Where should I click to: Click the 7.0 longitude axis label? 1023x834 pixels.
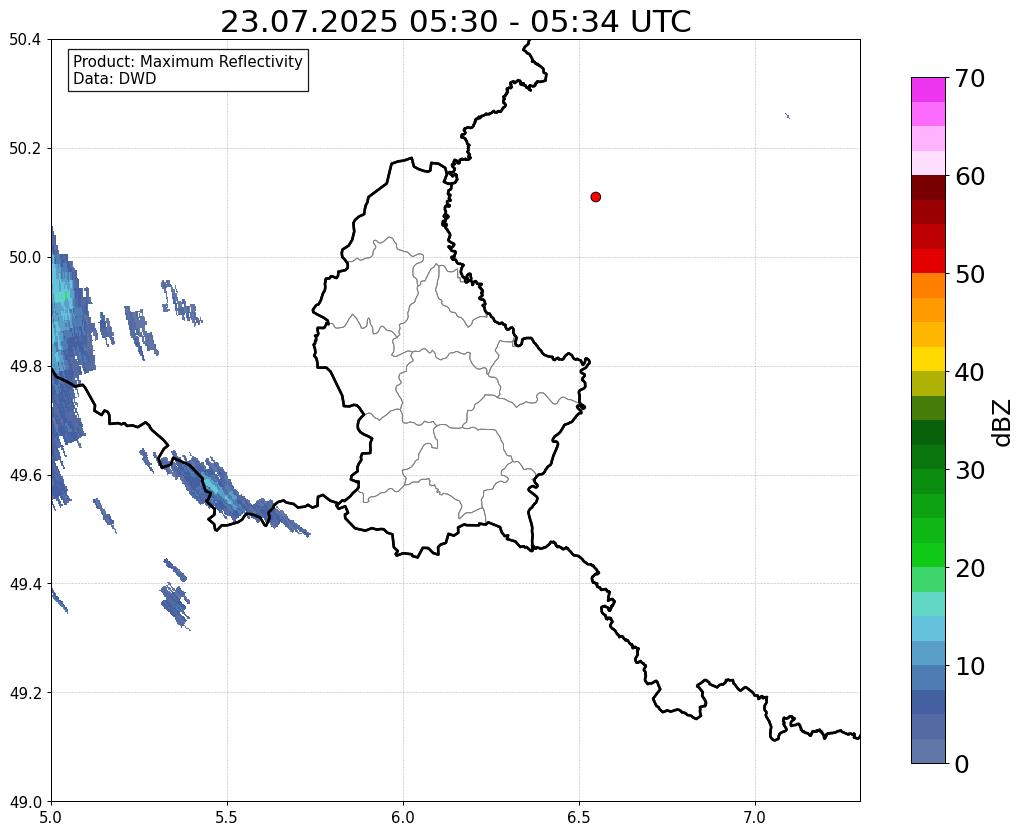(x=755, y=817)
